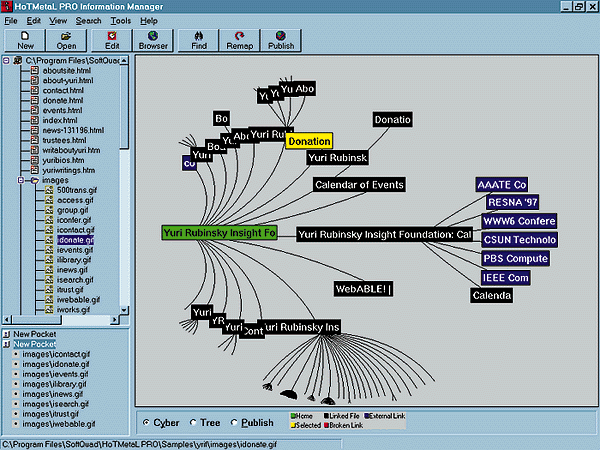Viewport: 600px width, 450px height.
Task: Click the iwebable.gif image icon
Action: (49, 299)
